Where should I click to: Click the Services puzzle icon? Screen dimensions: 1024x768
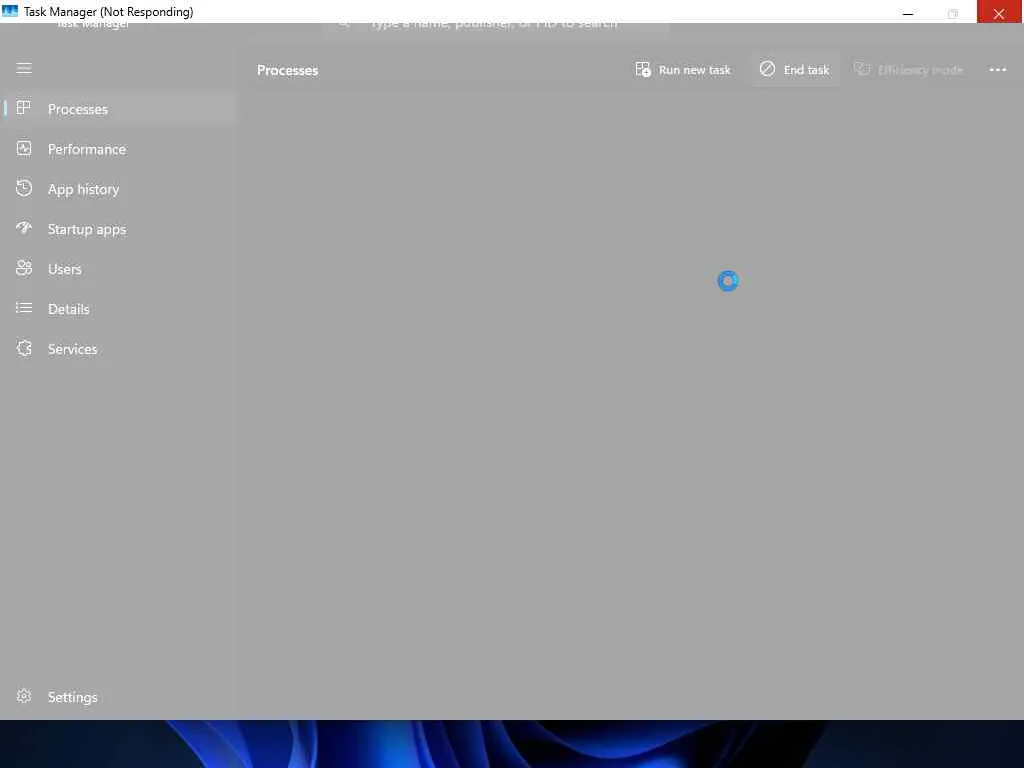(24, 348)
